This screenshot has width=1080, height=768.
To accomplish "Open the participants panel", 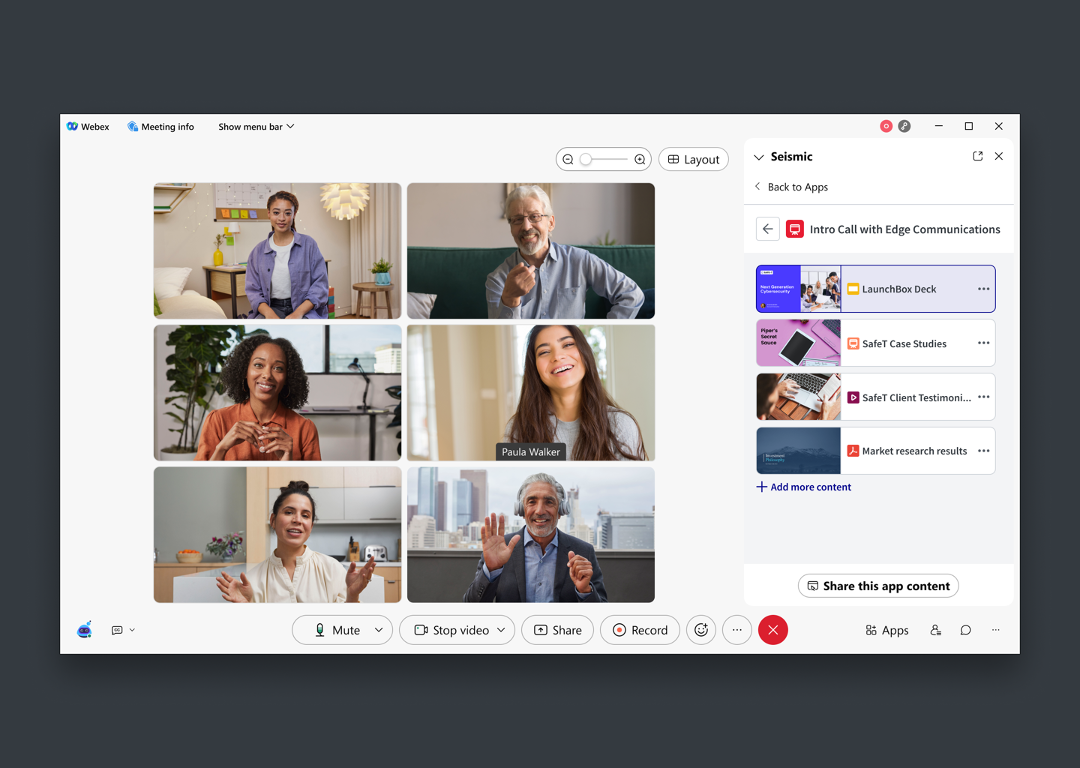I will (x=935, y=630).
